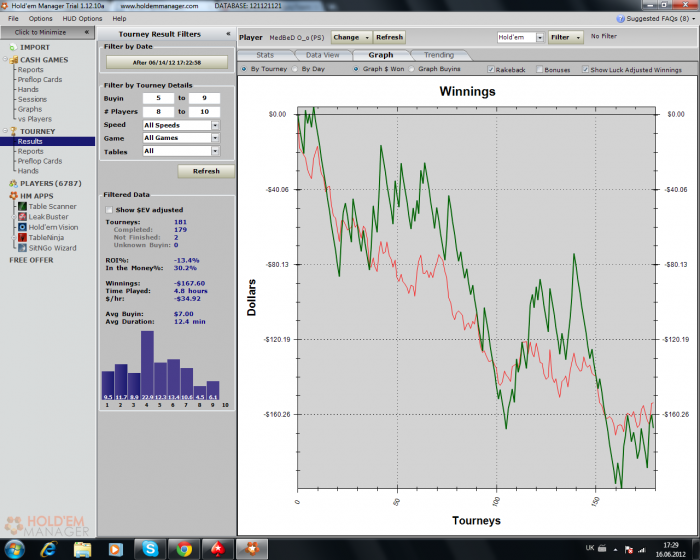Launch LeakBuster app icon
The image size is (700, 560).
[22, 217]
